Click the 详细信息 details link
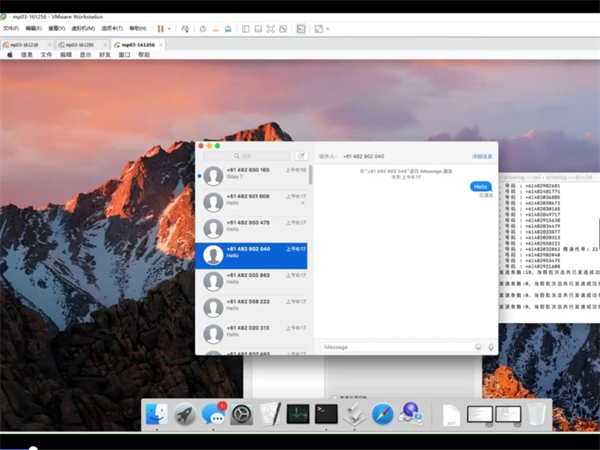This screenshot has height=450, width=600. click(x=482, y=156)
